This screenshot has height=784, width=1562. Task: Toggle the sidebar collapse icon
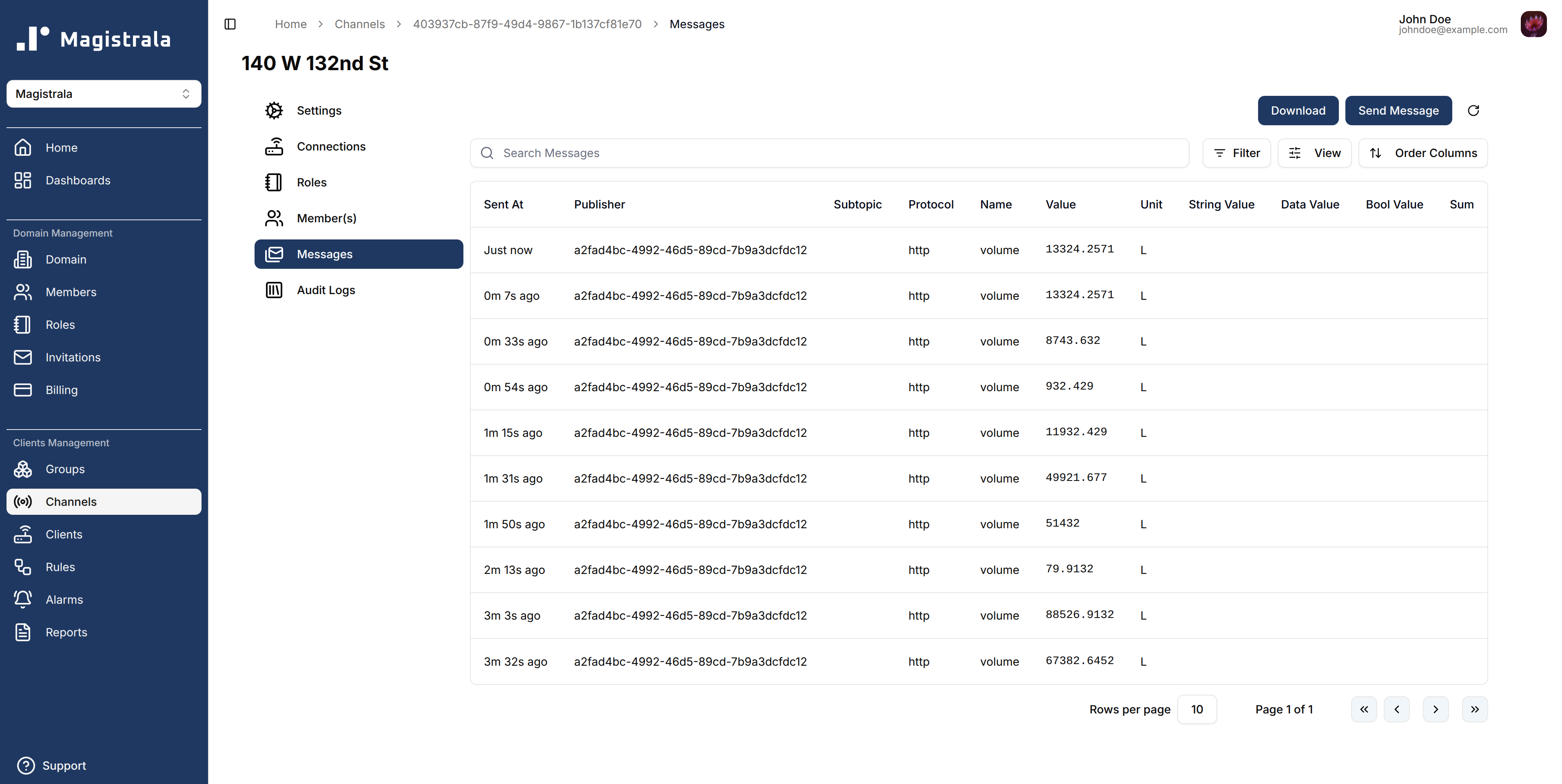coord(230,24)
